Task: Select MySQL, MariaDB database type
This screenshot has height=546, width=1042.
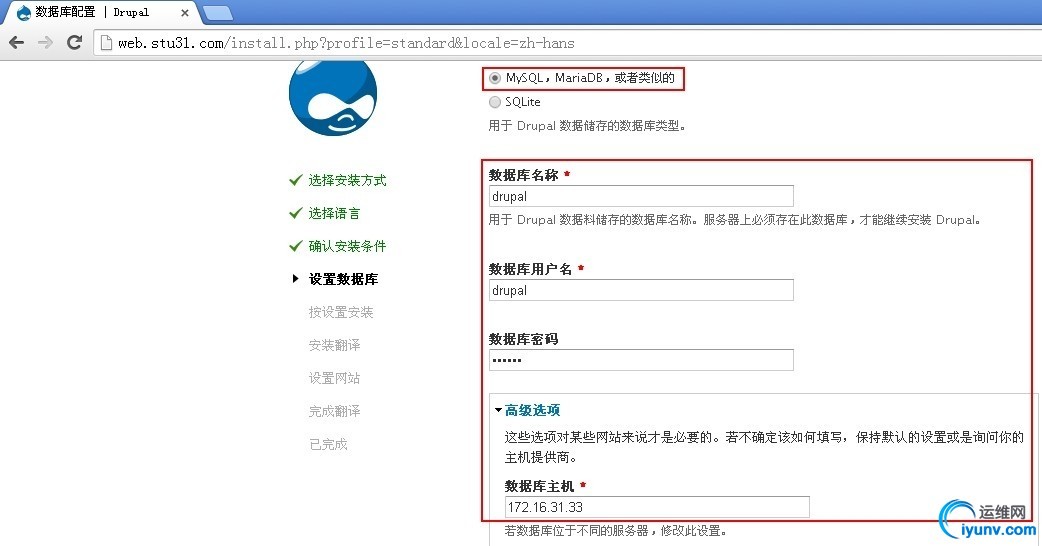Action: (x=494, y=78)
